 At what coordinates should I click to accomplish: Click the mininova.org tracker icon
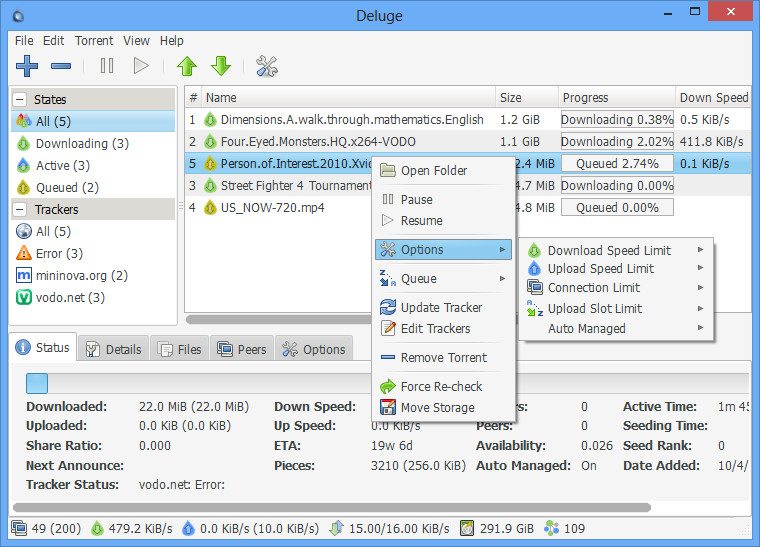24,275
